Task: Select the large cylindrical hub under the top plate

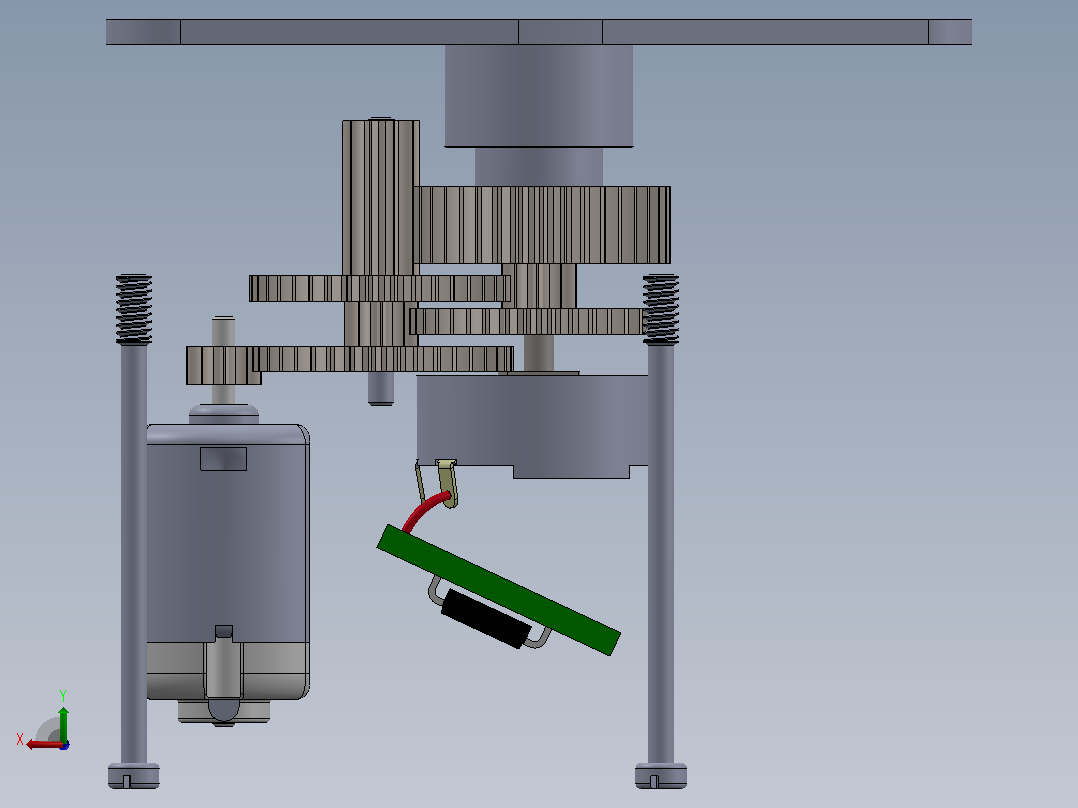Action: pyautogui.click(x=538, y=96)
